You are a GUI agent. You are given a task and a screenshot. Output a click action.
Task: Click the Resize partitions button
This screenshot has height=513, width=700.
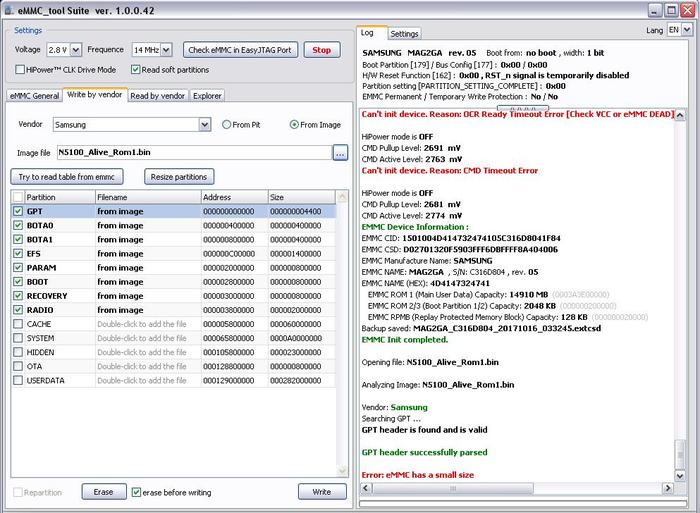(179, 176)
